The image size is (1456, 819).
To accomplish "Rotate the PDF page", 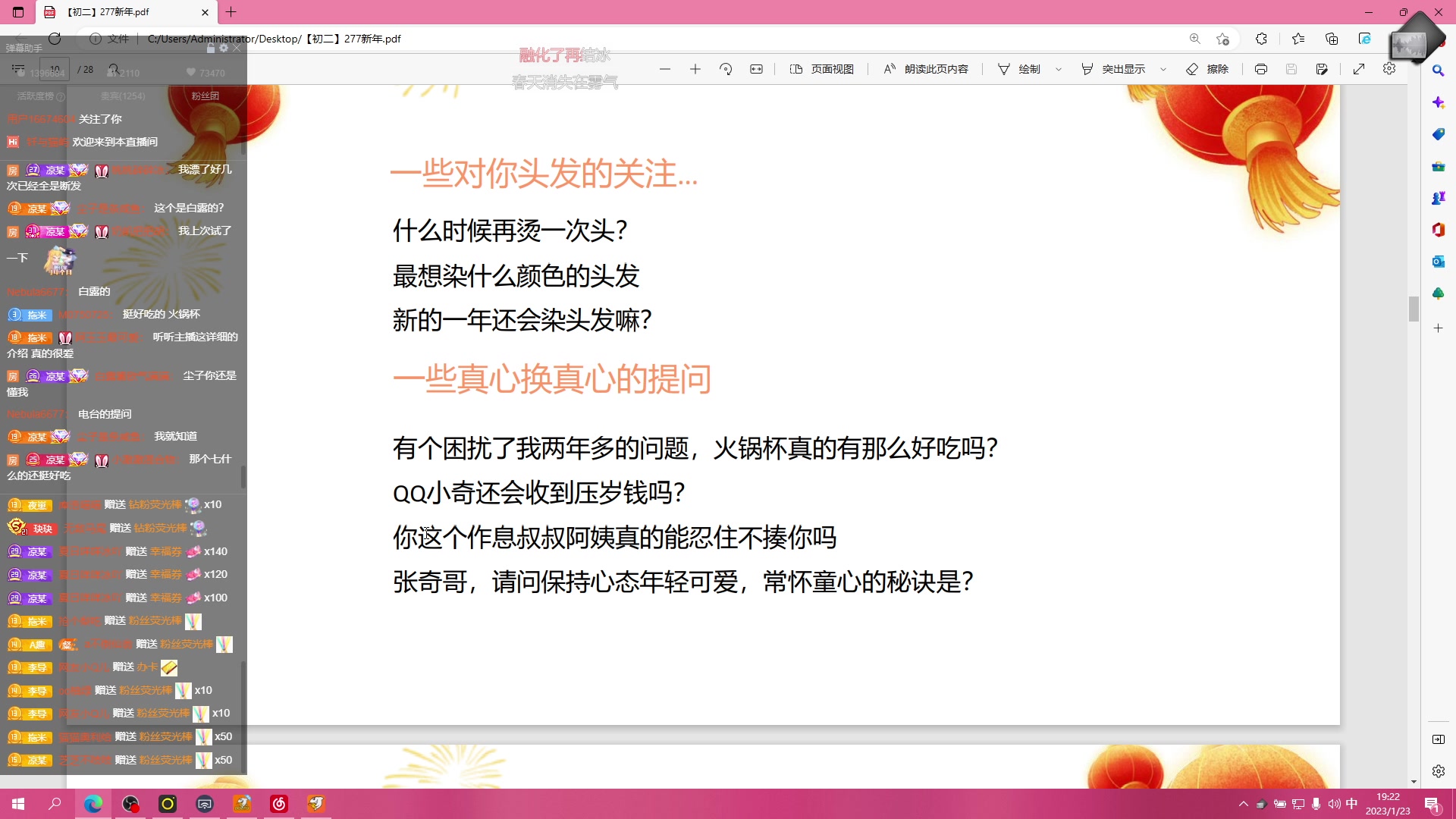I will [x=726, y=69].
